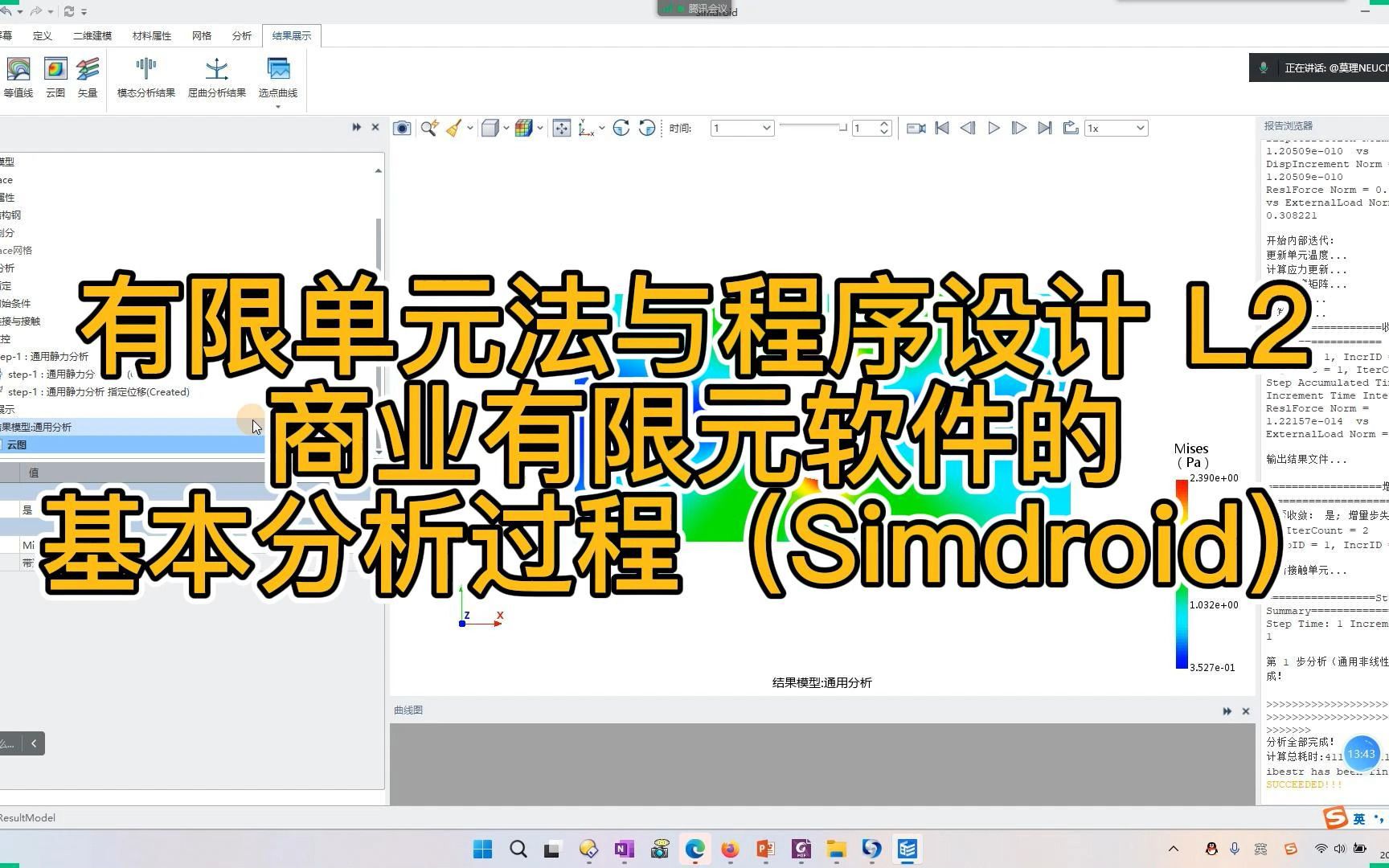Switch to the 定义 ribbon tab
This screenshot has width=1389, height=868.
click(x=42, y=35)
